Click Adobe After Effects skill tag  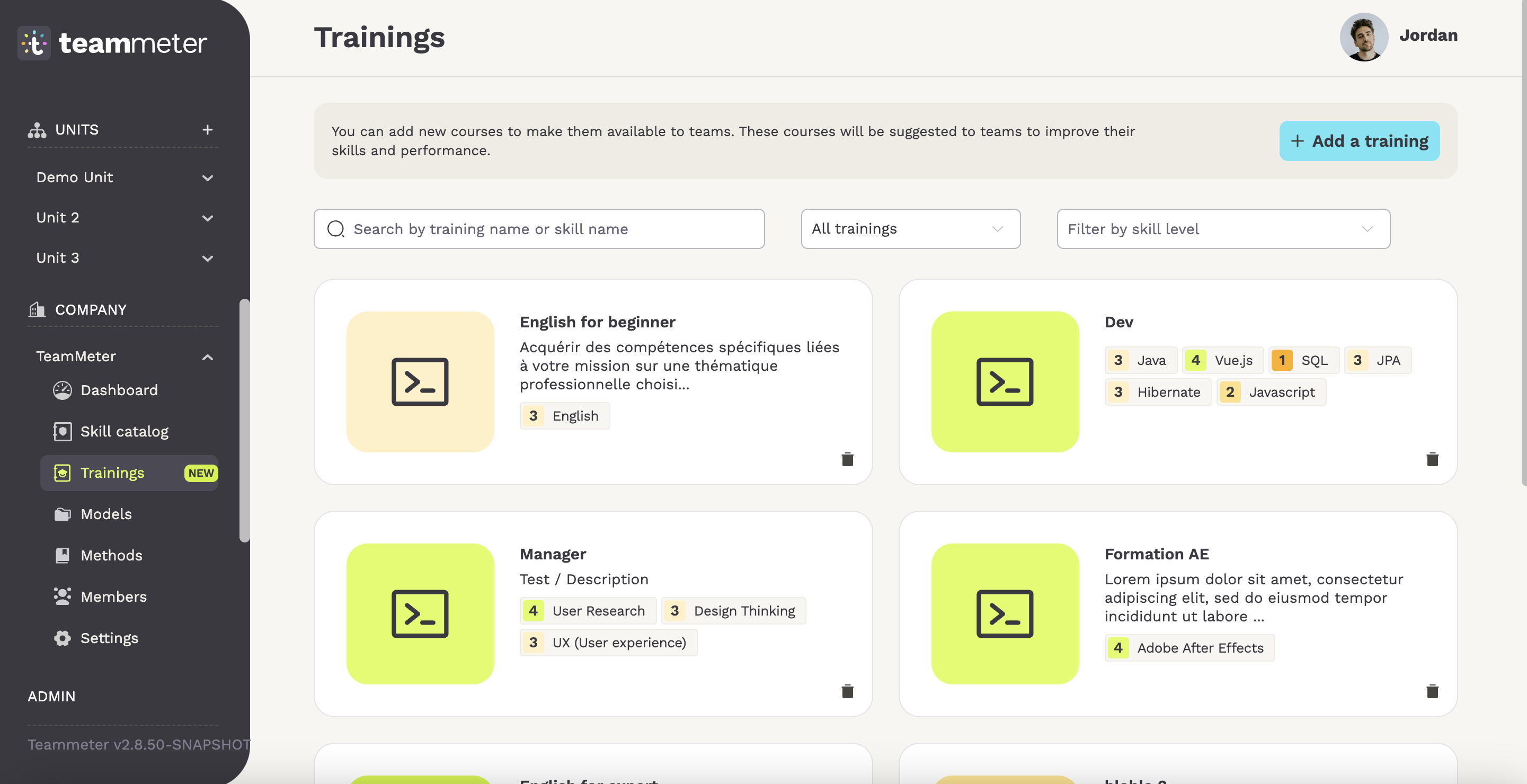pyautogui.click(x=1189, y=648)
